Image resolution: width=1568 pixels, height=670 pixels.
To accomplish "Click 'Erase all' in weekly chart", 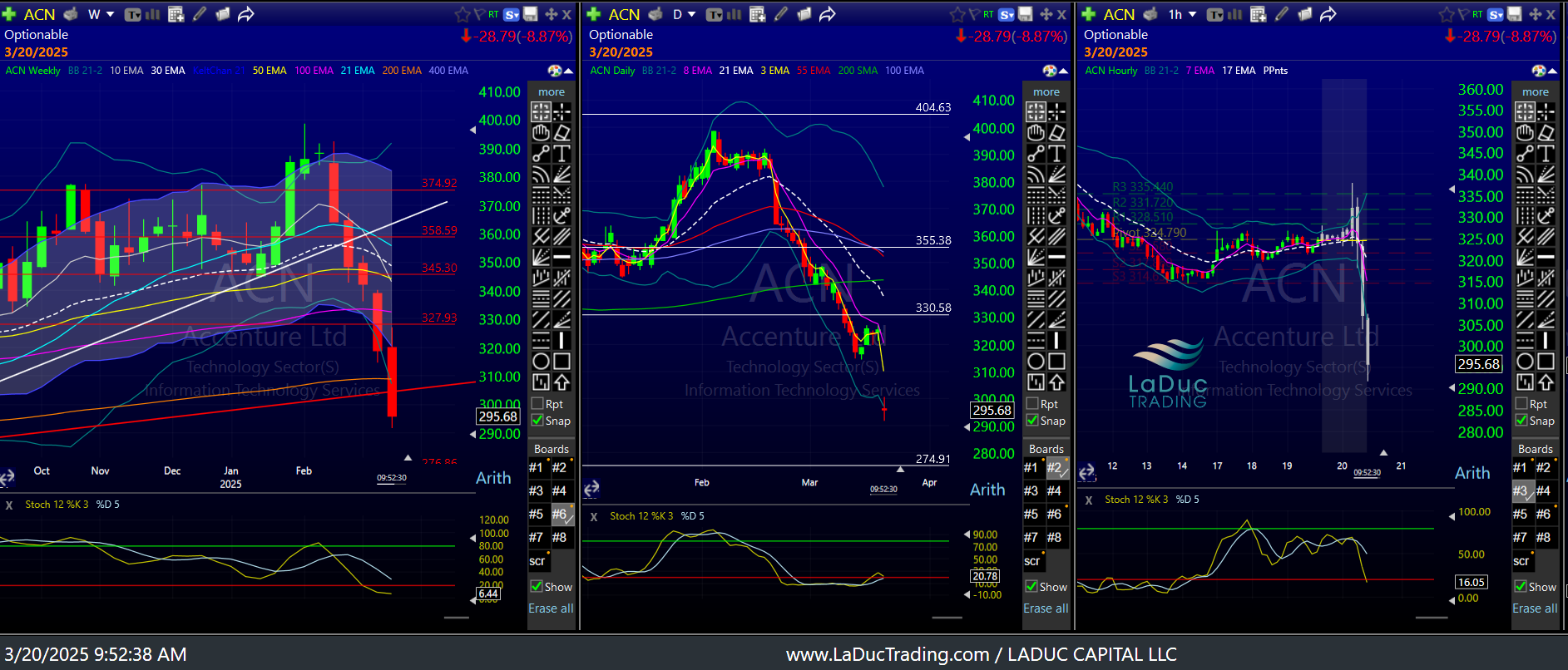I will [x=551, y=608].
